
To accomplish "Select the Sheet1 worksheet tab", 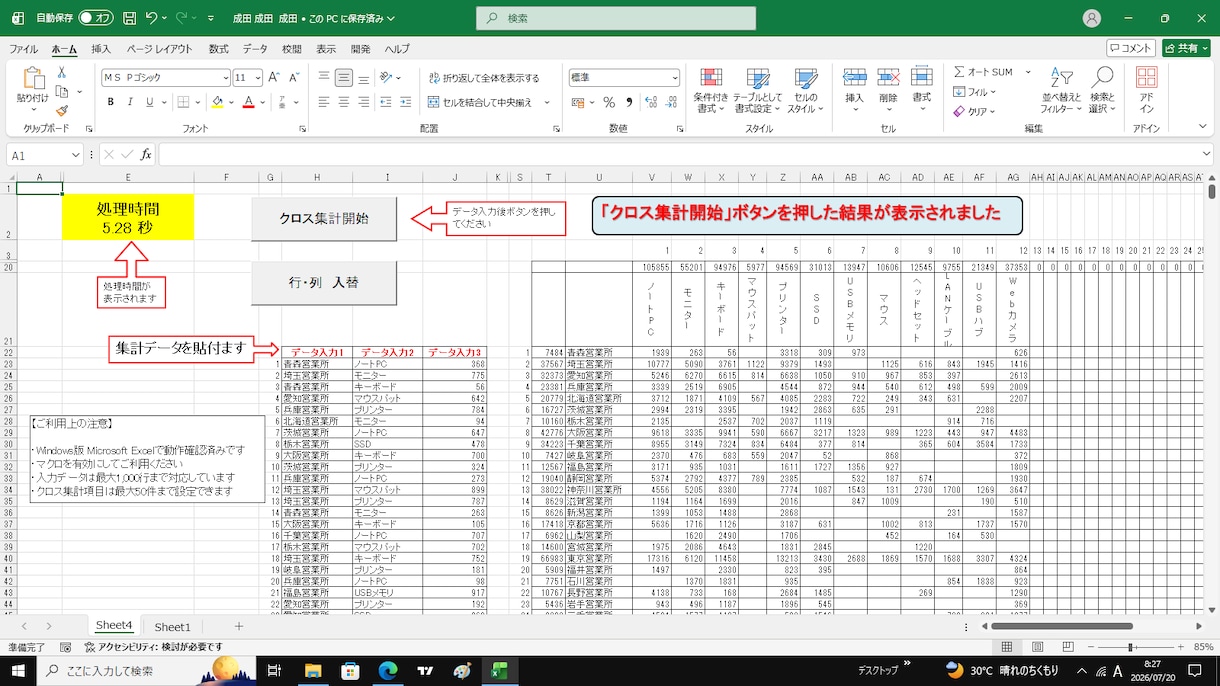I will click(x=172, y=627).
